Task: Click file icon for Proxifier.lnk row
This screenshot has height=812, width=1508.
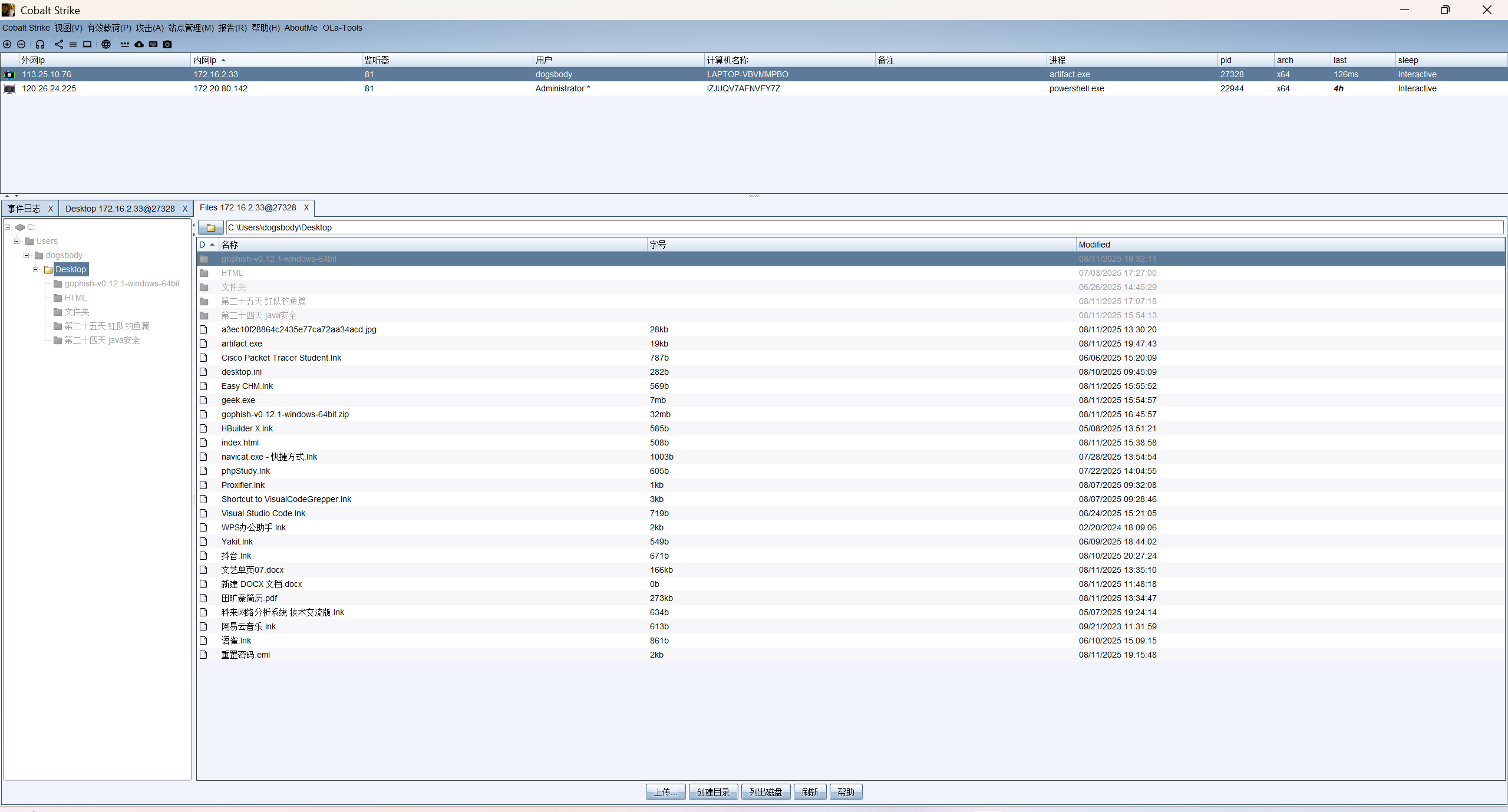Action: (203, 486)
